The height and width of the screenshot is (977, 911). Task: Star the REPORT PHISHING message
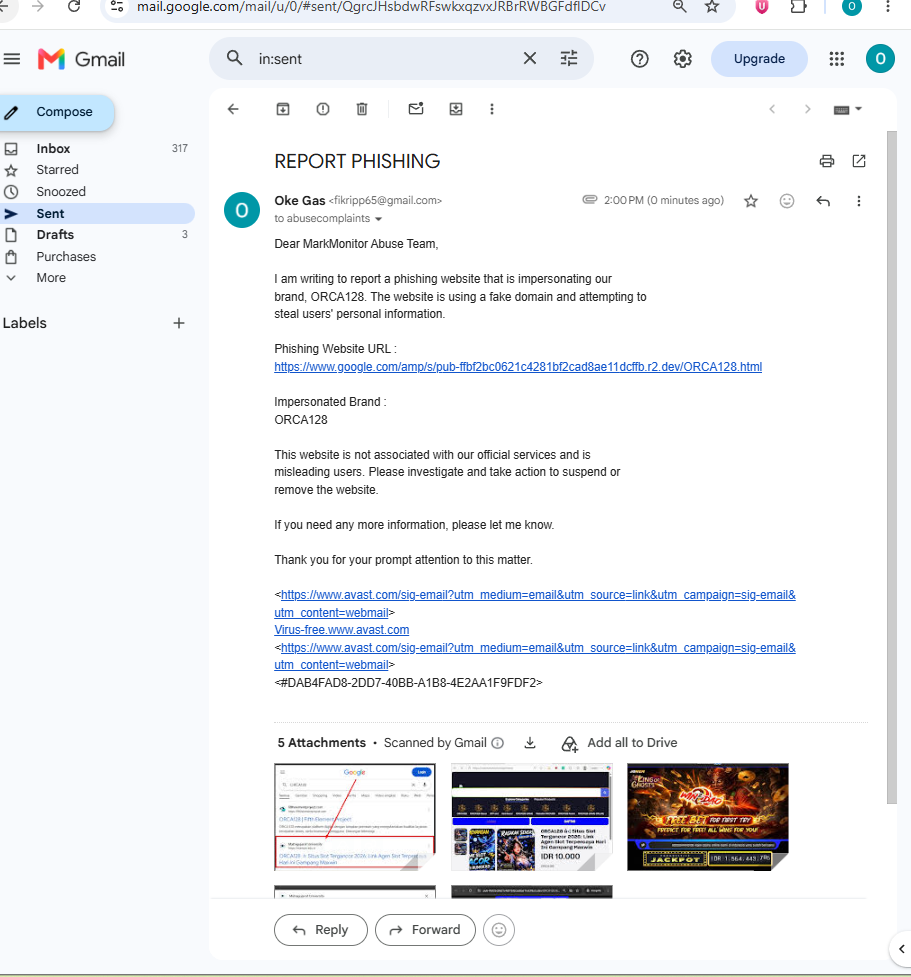tap(751, 201)
